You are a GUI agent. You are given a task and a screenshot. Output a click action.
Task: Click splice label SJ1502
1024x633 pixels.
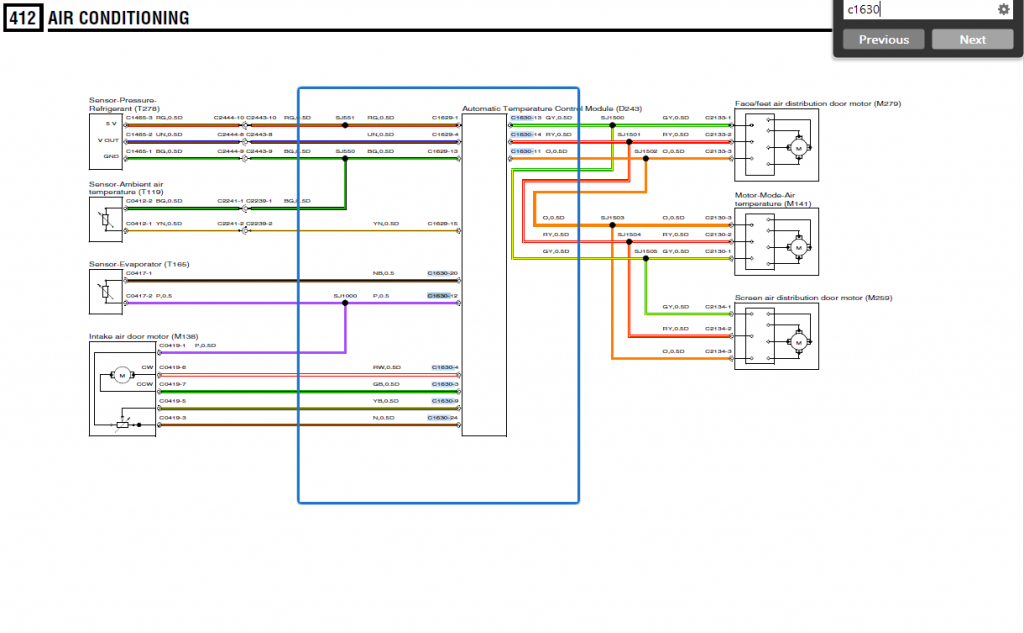pyautogui.click(x=646, y=151)
